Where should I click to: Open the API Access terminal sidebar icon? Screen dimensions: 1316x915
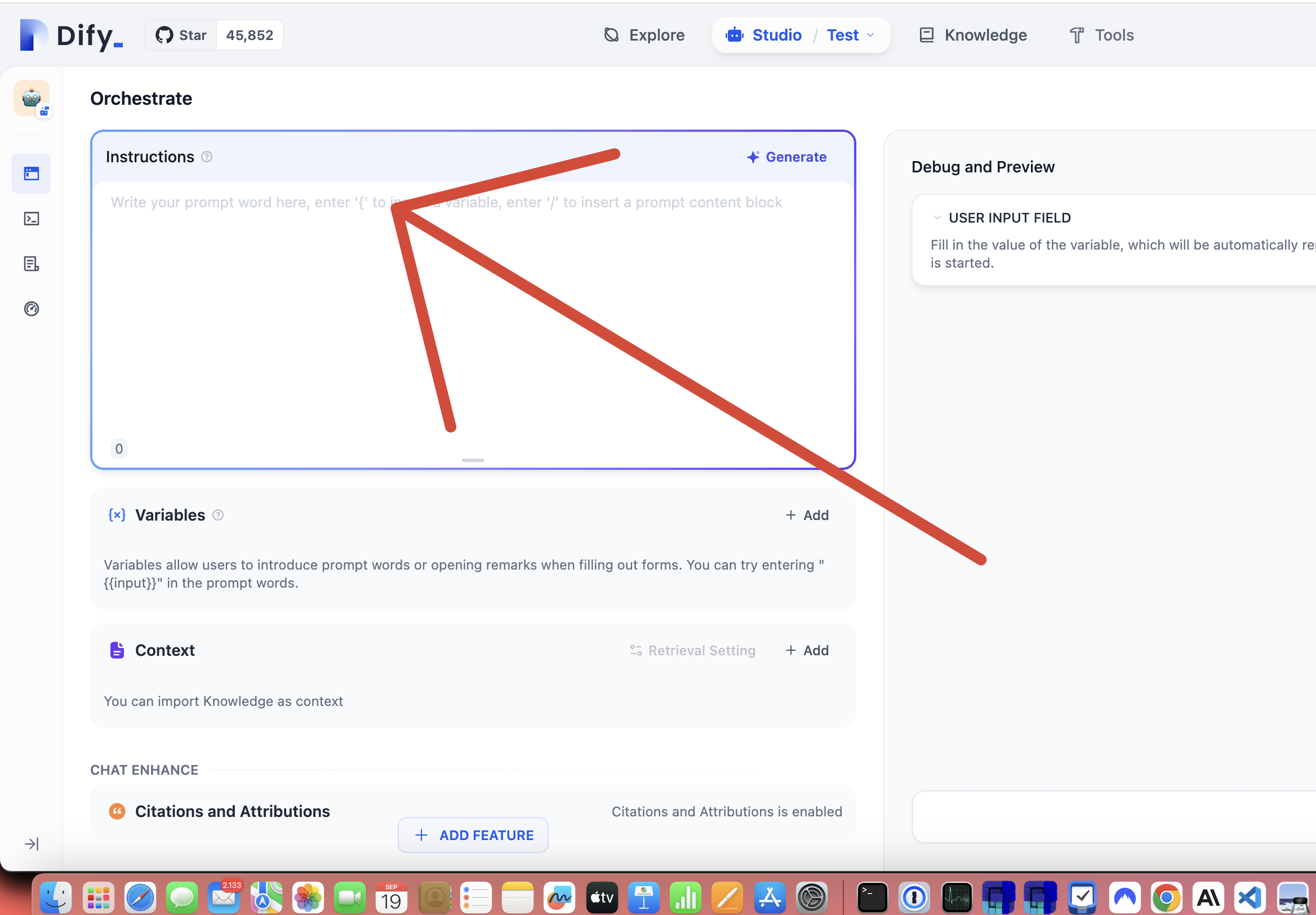(x=31, y=219)
